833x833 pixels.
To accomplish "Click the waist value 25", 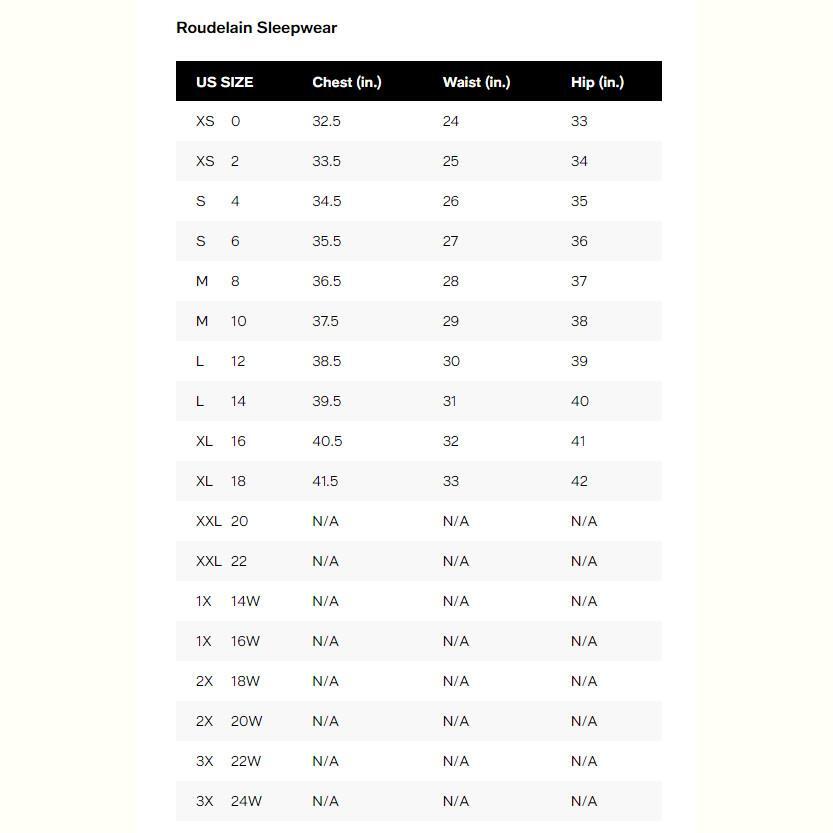I will pos(451,161).
